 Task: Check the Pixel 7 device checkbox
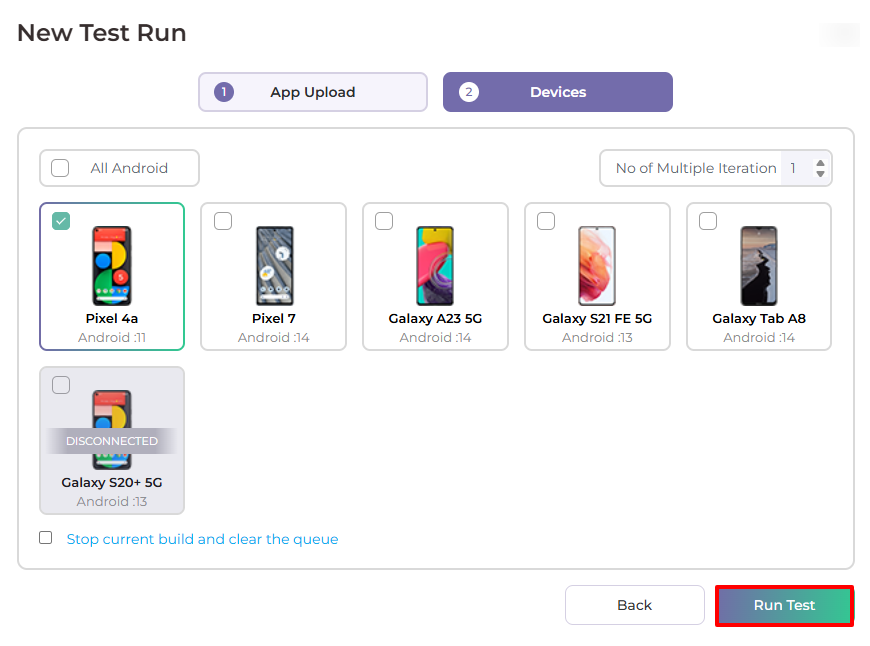223,222
